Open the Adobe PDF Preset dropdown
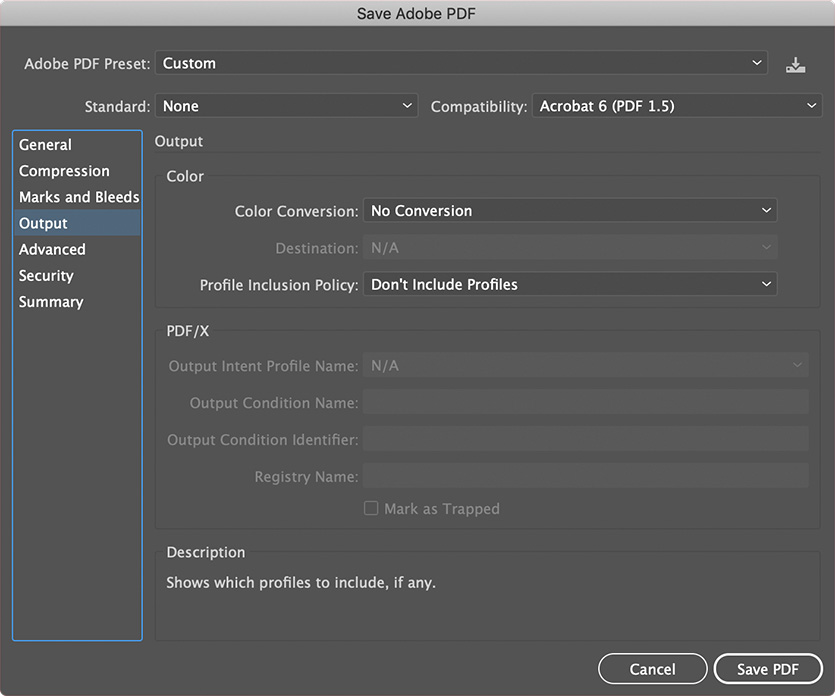835x696 pixels. tap(461, 63)
